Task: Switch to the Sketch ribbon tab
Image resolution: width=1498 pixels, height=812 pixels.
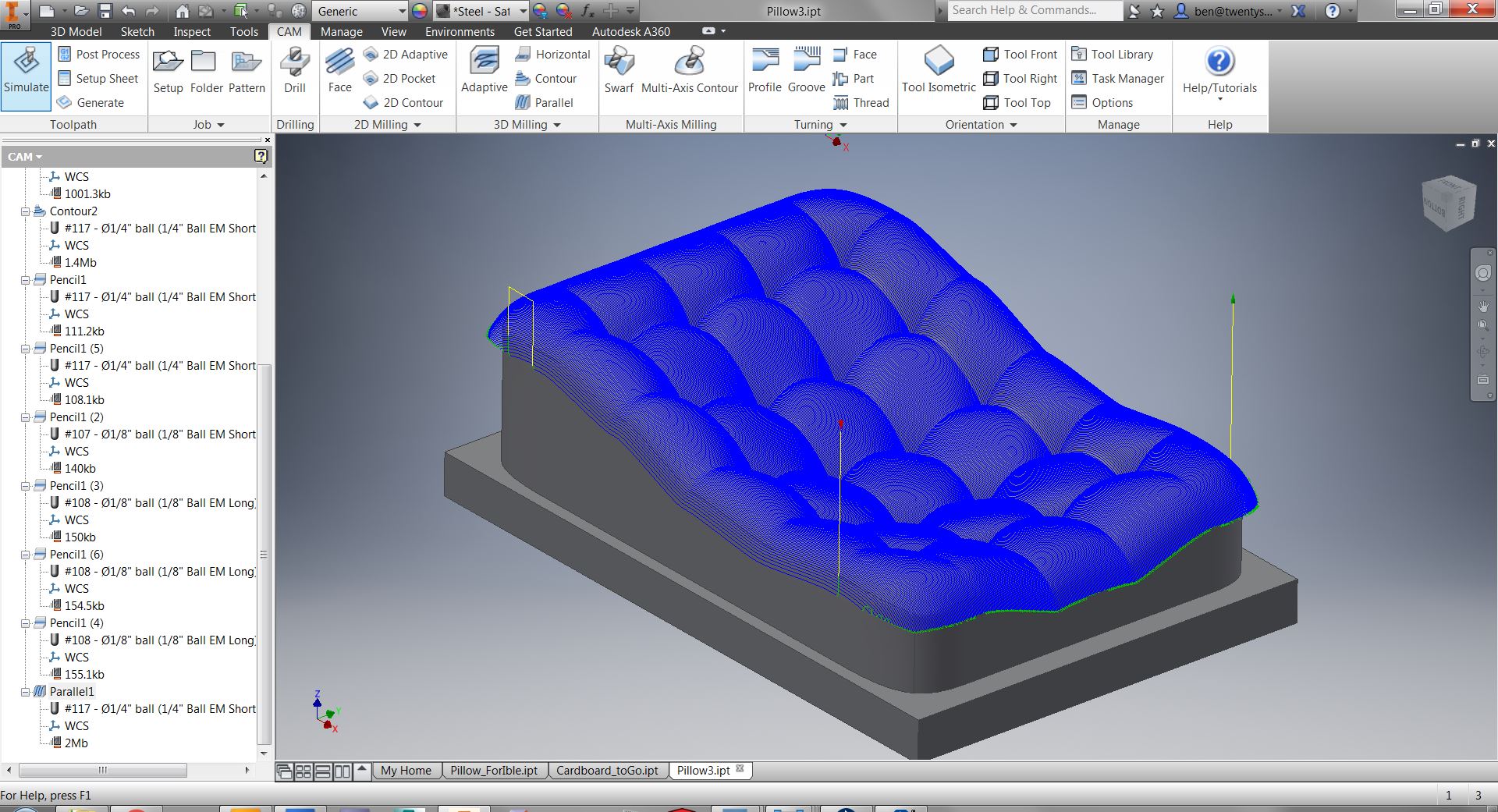Action: tap(137, 32)
